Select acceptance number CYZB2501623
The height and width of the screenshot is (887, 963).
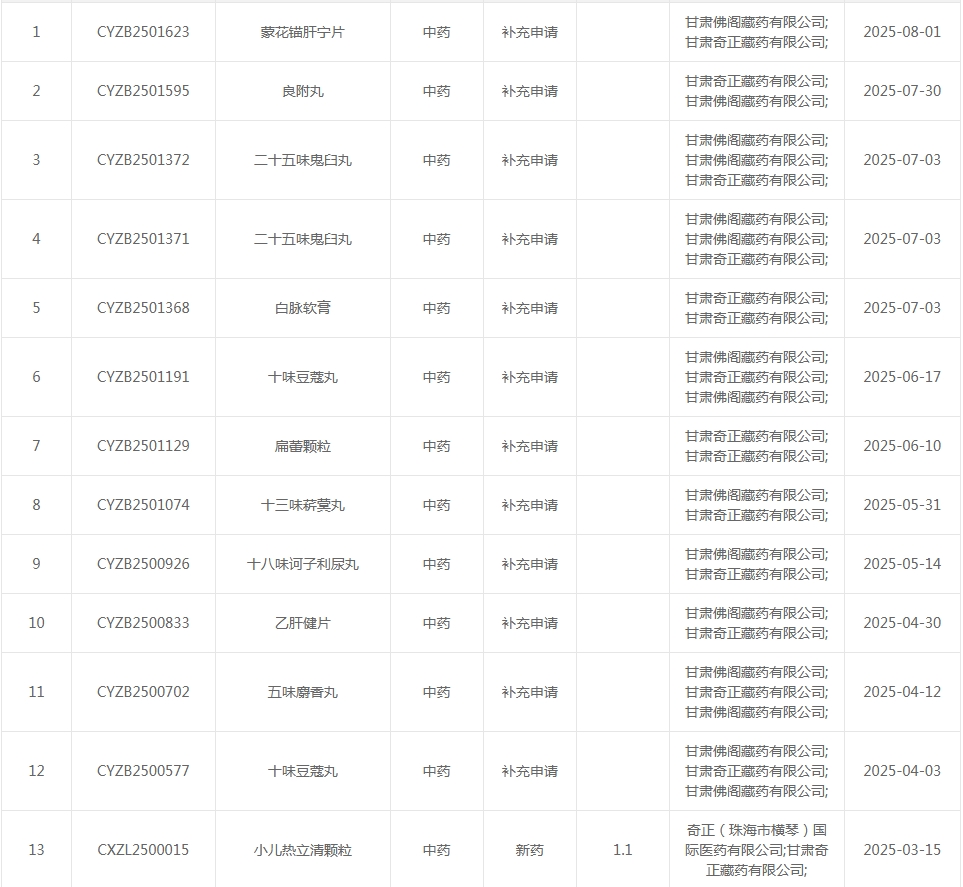point(143,32)
